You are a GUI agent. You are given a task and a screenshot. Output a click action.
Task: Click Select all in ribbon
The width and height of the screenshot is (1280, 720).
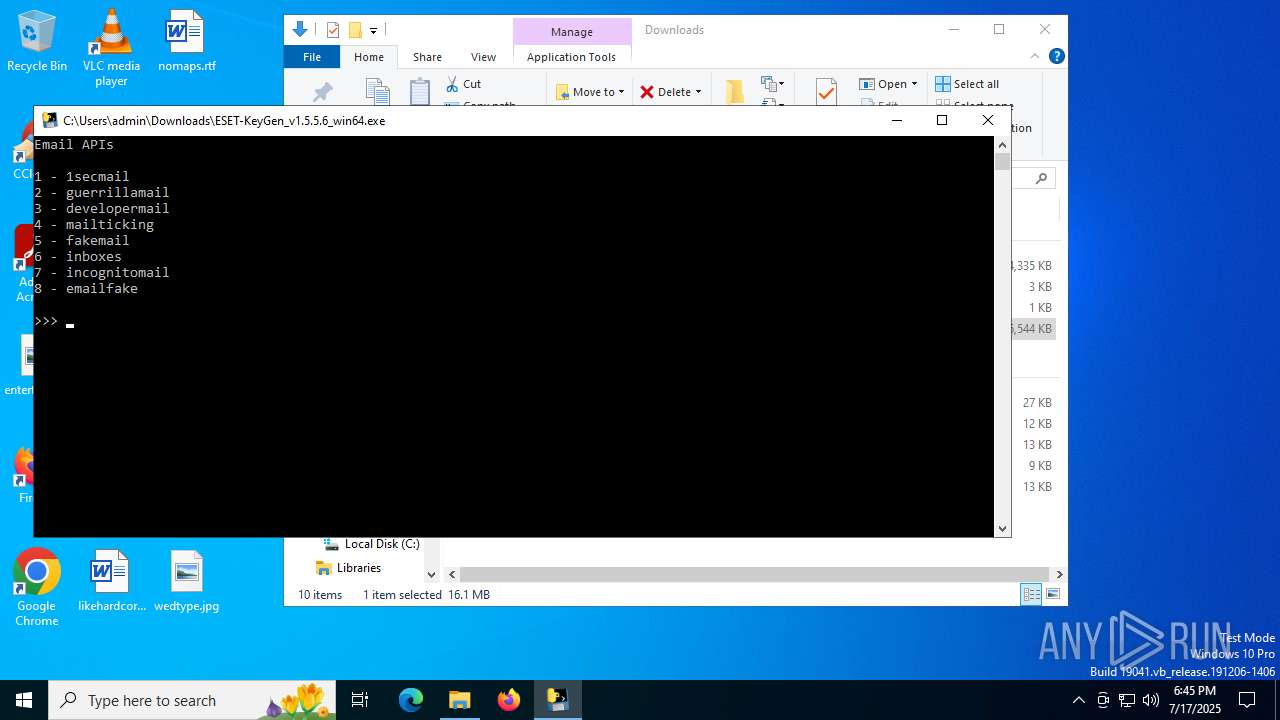coord(967,84)
